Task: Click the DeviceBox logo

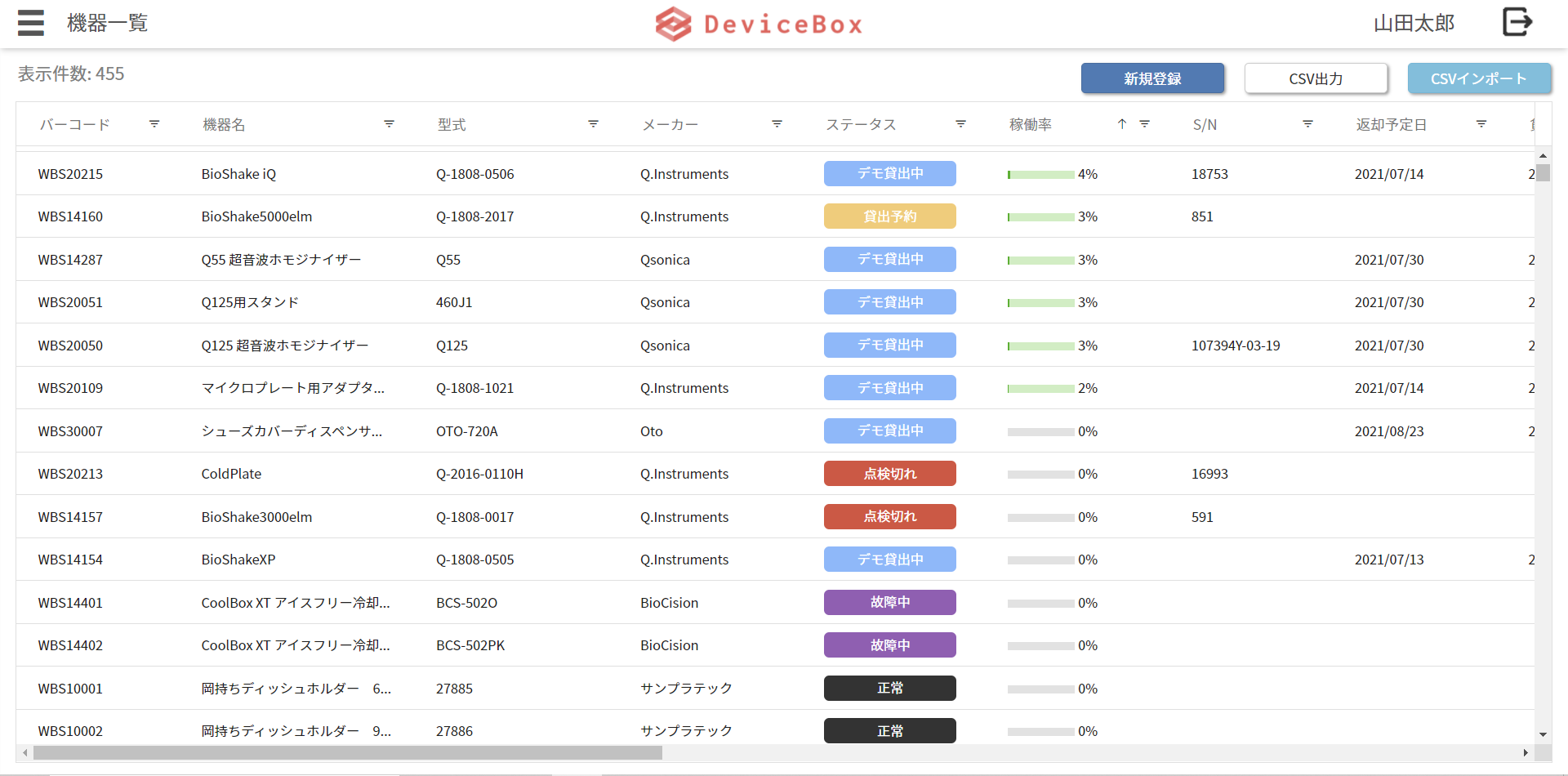Action: (x=759, y=24)
